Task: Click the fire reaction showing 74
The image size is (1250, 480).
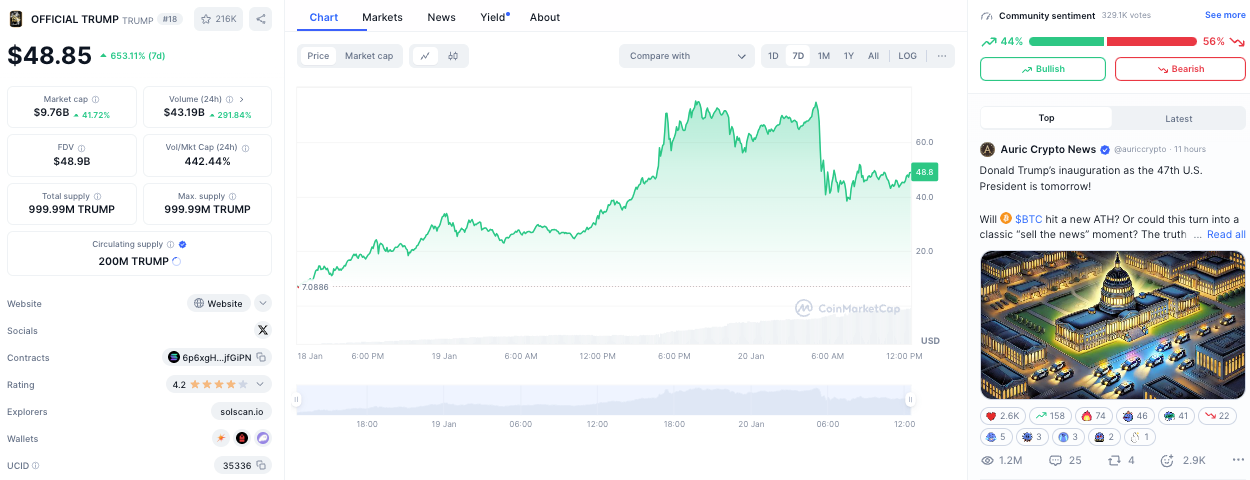Action: click(x=1093, y=416)
